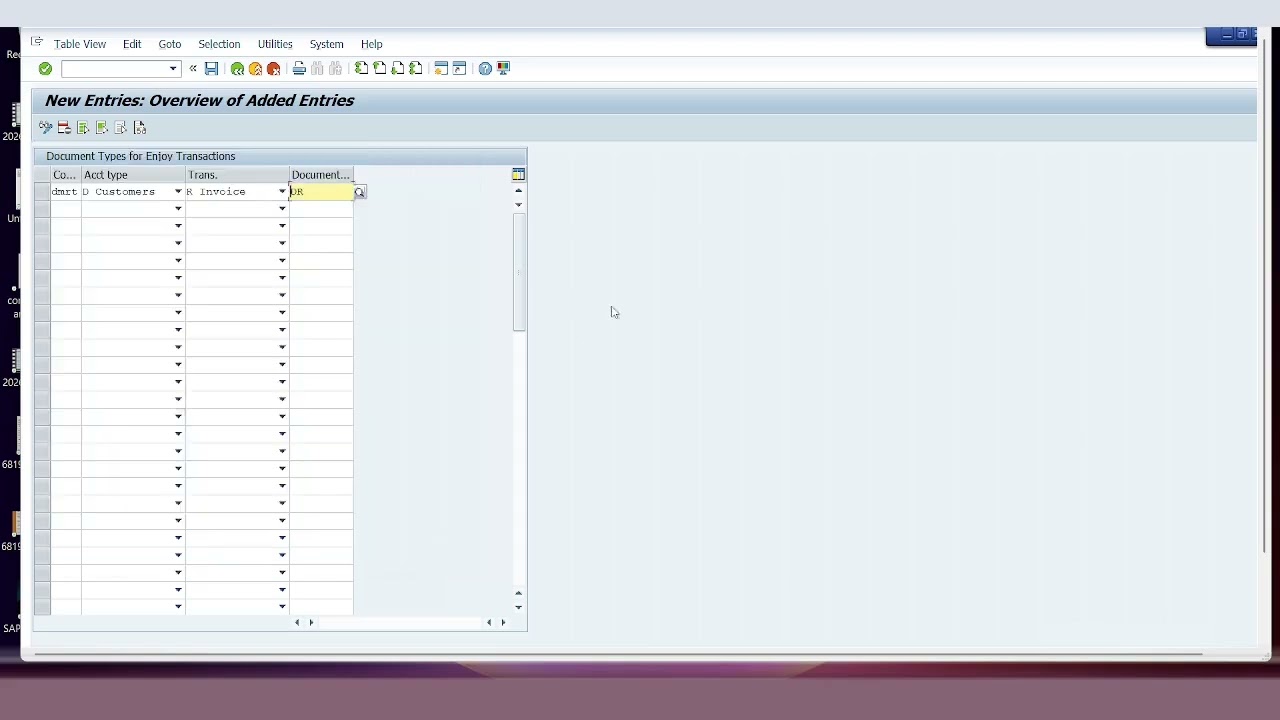Viewport: 1280px width, 720px height.
Task: Expand the command field dropdown arrow
Action: pyautogui.click(x=173, y=69)
